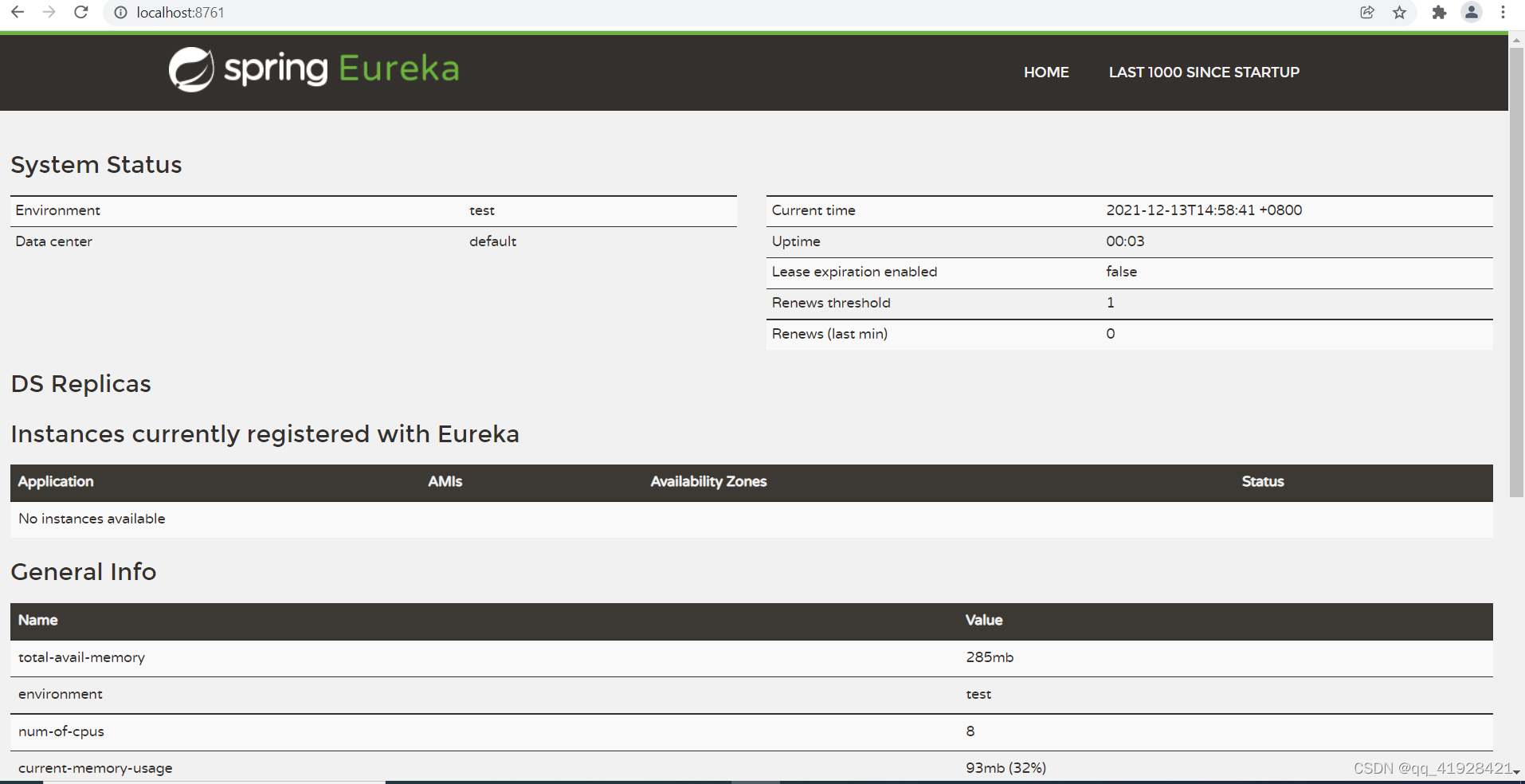Click the browser forward navigation arrow

click(x=48, y=12)
